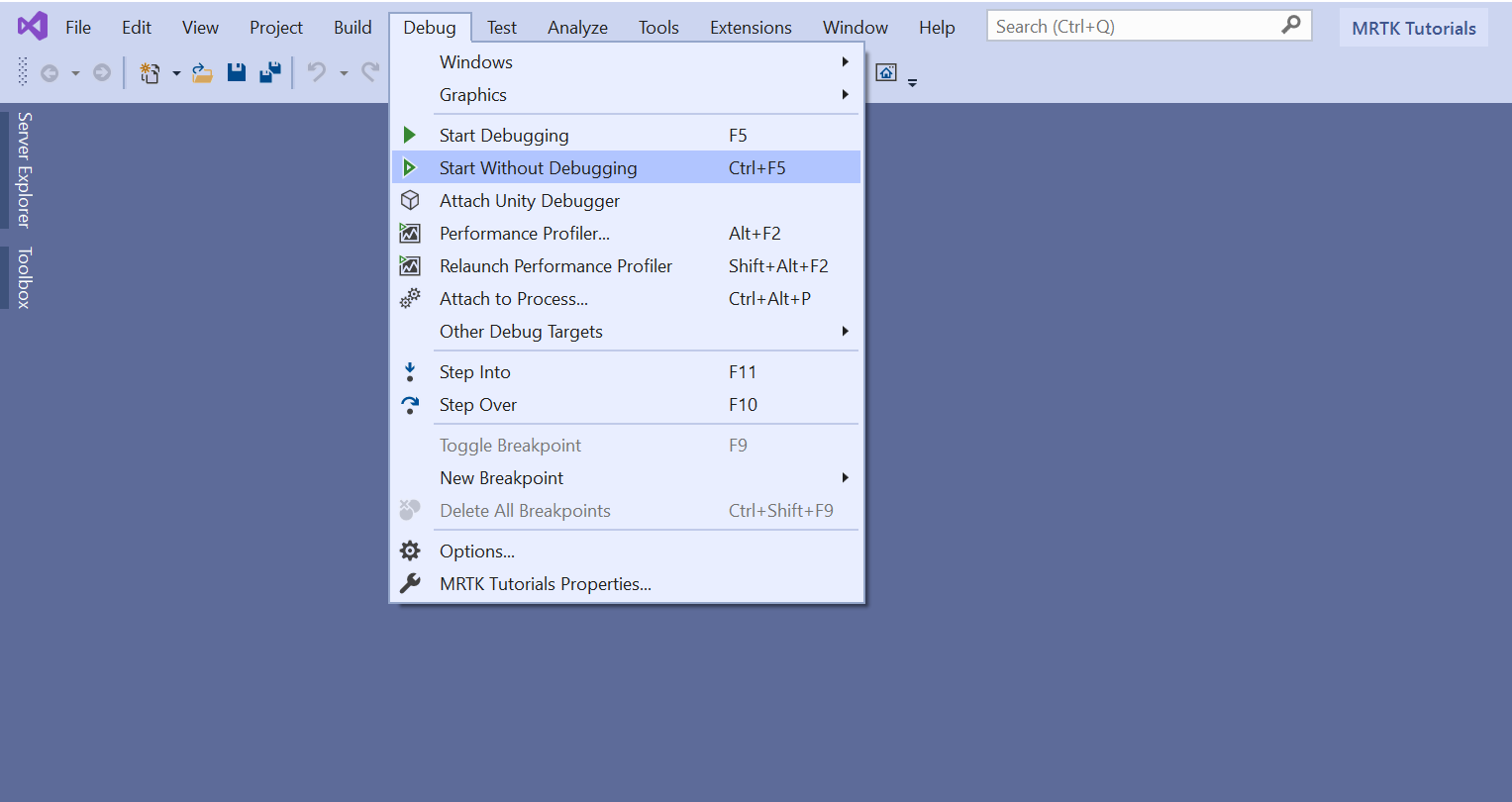Open the New Project dropdown arrow
This screenshot has width=1512, height=802.
click(x=176, y=73)
